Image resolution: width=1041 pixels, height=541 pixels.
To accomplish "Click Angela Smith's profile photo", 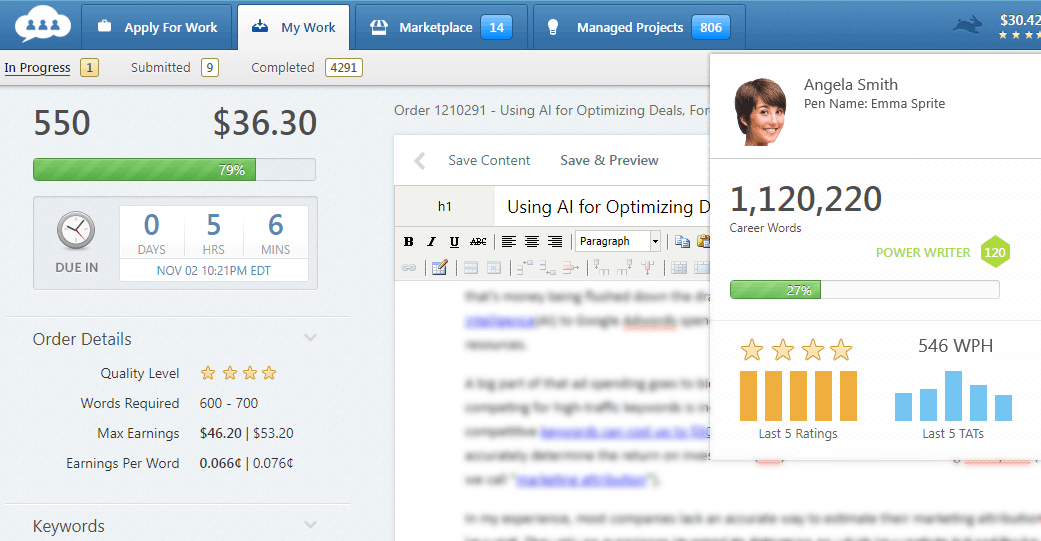I will [x=762, y=110].
